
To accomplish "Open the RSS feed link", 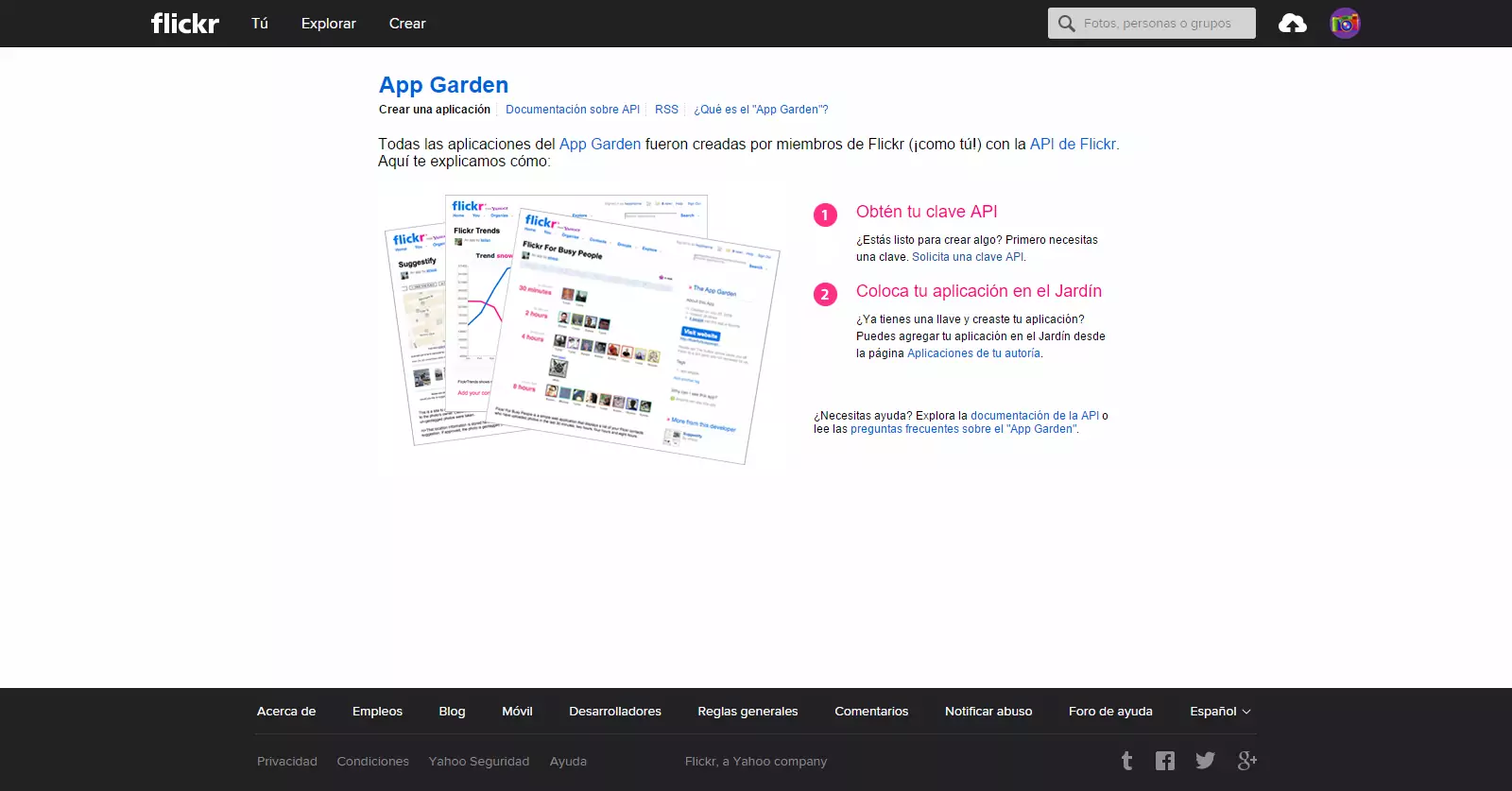I will click(x=667, y=110).
